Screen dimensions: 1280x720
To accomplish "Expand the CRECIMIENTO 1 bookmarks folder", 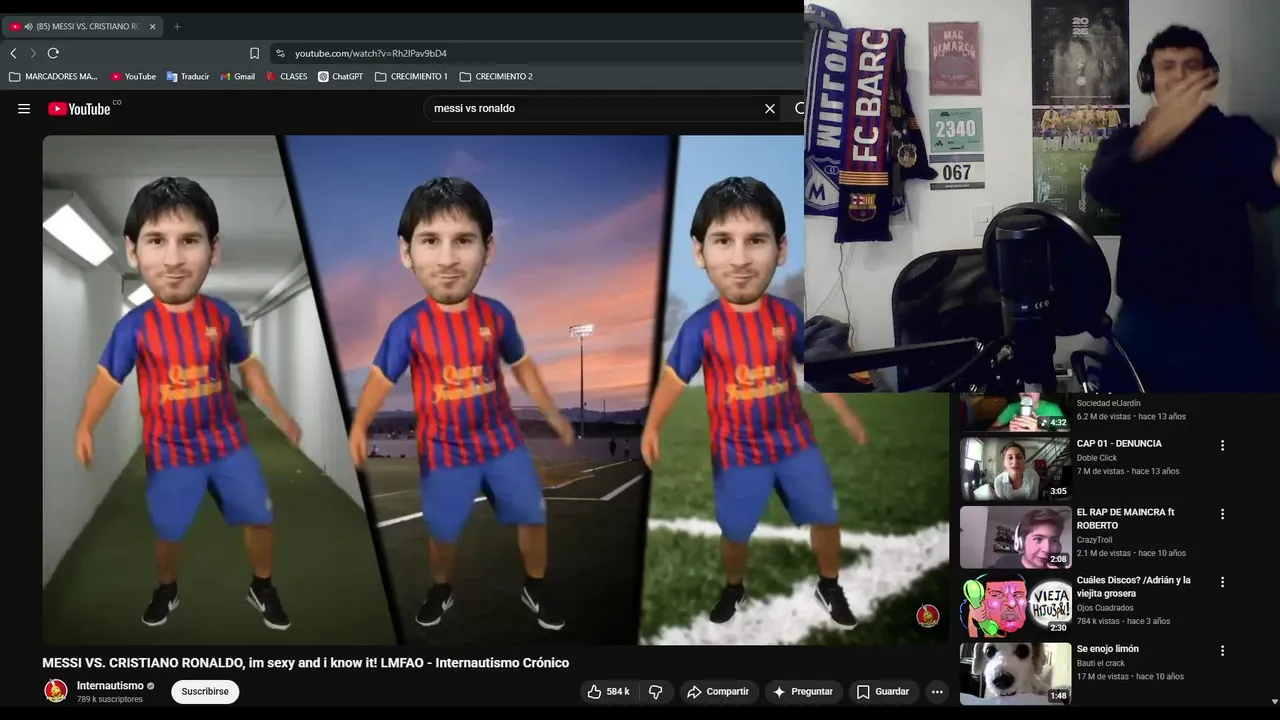I will coord(412,76).
